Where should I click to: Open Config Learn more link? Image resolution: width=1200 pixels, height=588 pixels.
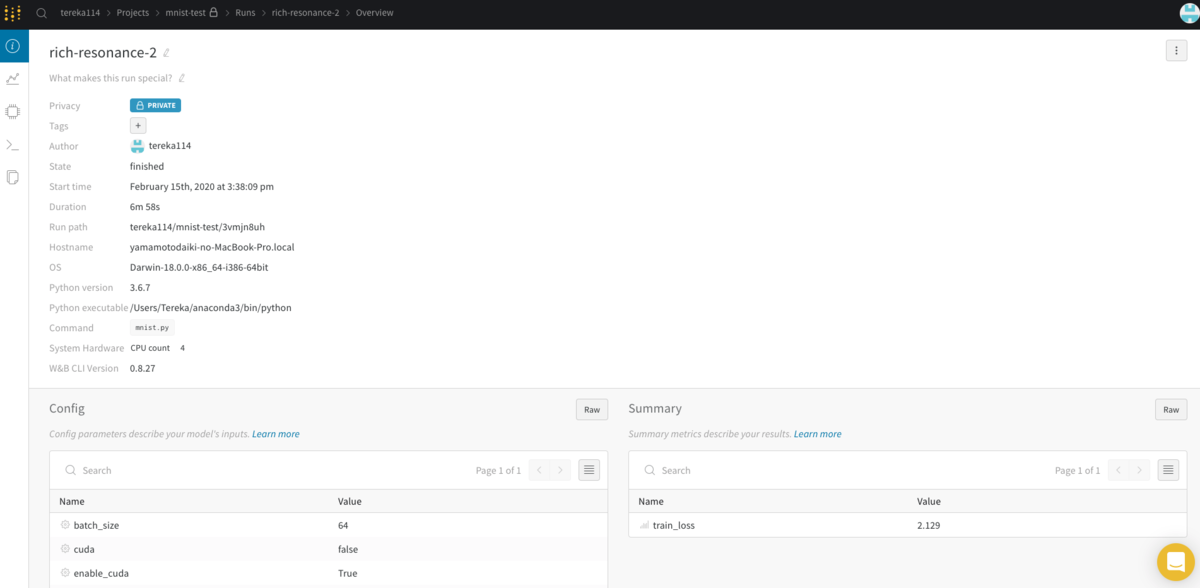[x=276, y=434]
